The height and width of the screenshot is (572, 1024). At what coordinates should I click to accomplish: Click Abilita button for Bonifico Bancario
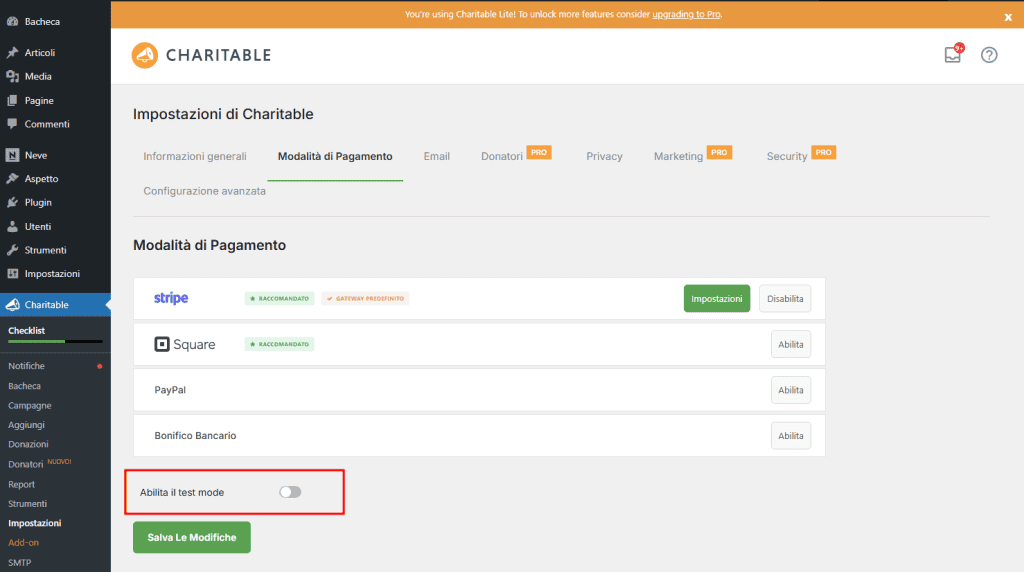point(791,436)
